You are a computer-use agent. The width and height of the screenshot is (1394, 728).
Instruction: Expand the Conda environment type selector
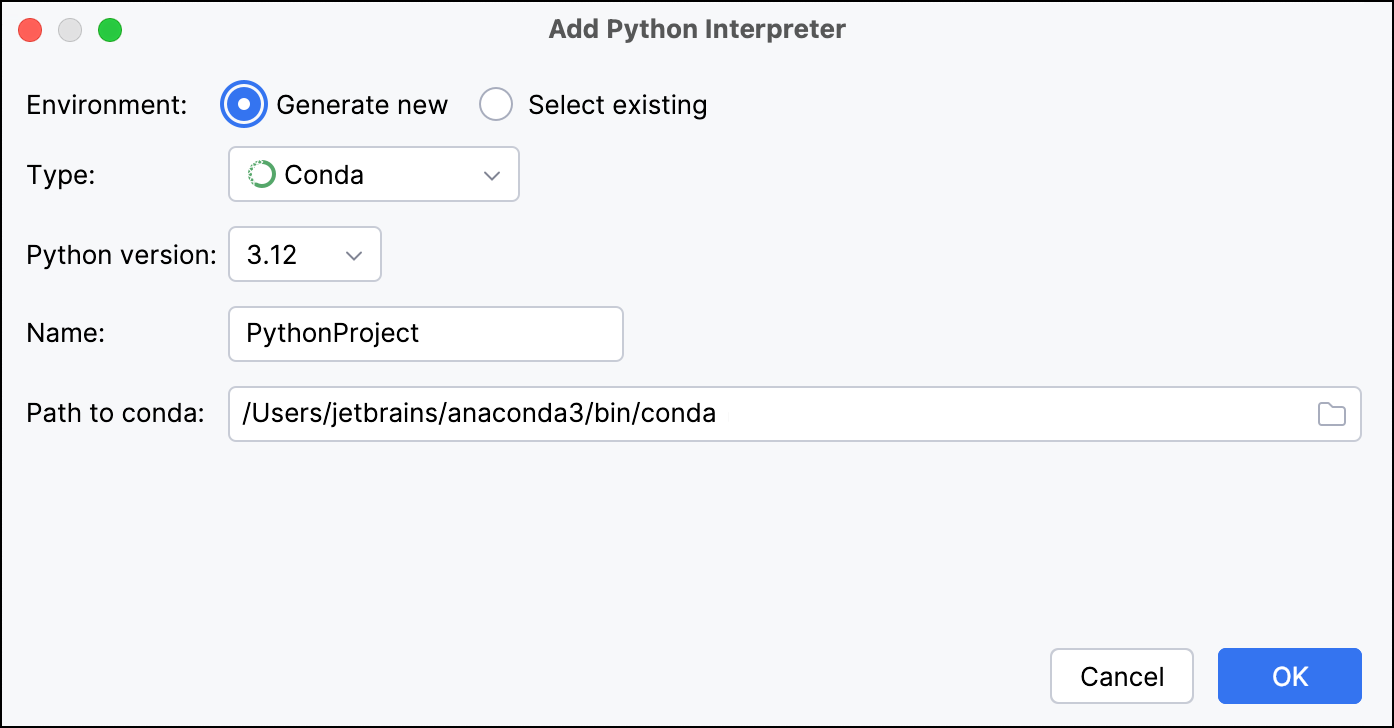click(373, 174)
